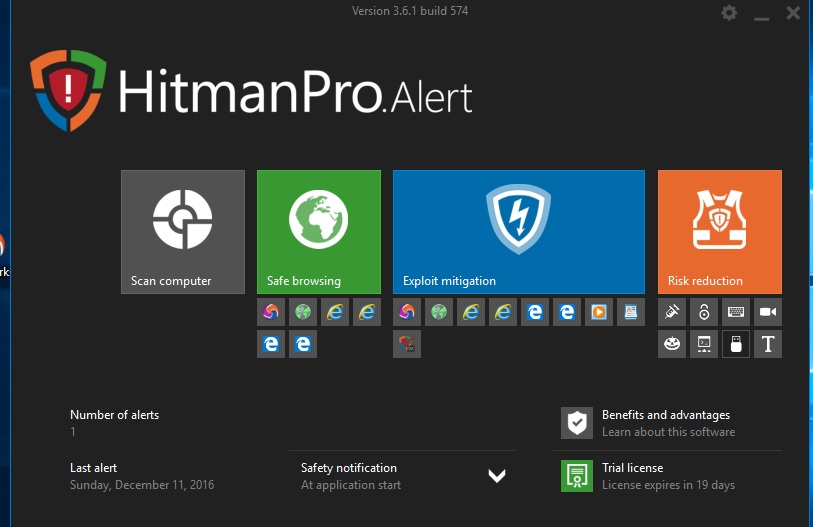
Task: Click the letter T icon
Action: [x=768, y=344]
